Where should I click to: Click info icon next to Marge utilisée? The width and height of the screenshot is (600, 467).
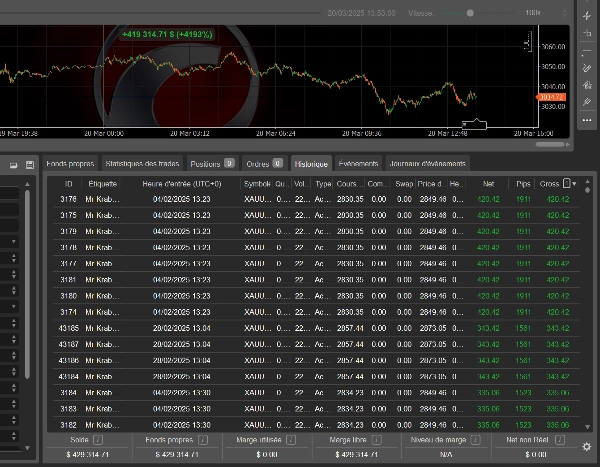(289, 439)
